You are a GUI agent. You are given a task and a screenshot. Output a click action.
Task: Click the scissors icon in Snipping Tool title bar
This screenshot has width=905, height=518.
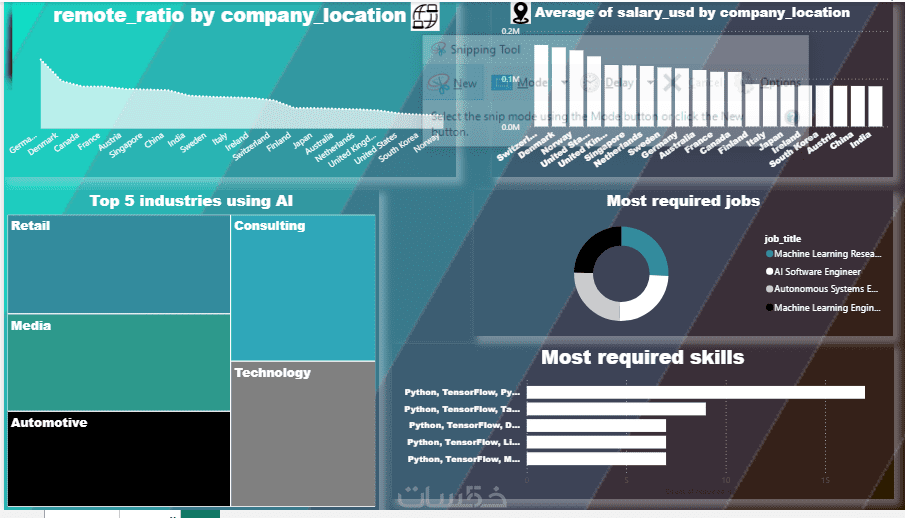[439, 49]
